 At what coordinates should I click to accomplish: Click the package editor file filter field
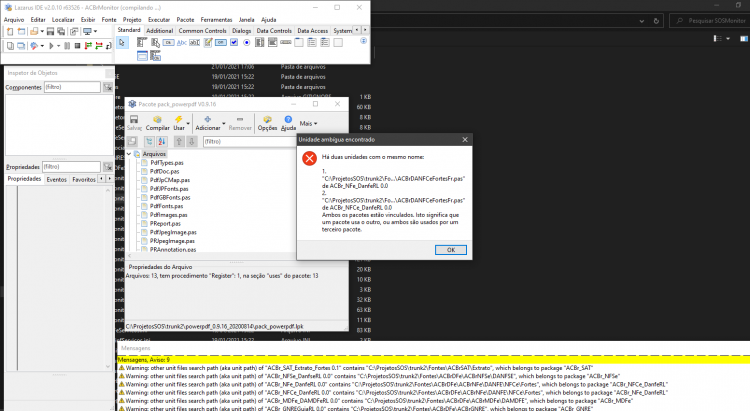pyautogui.click(x=249, y=142)
